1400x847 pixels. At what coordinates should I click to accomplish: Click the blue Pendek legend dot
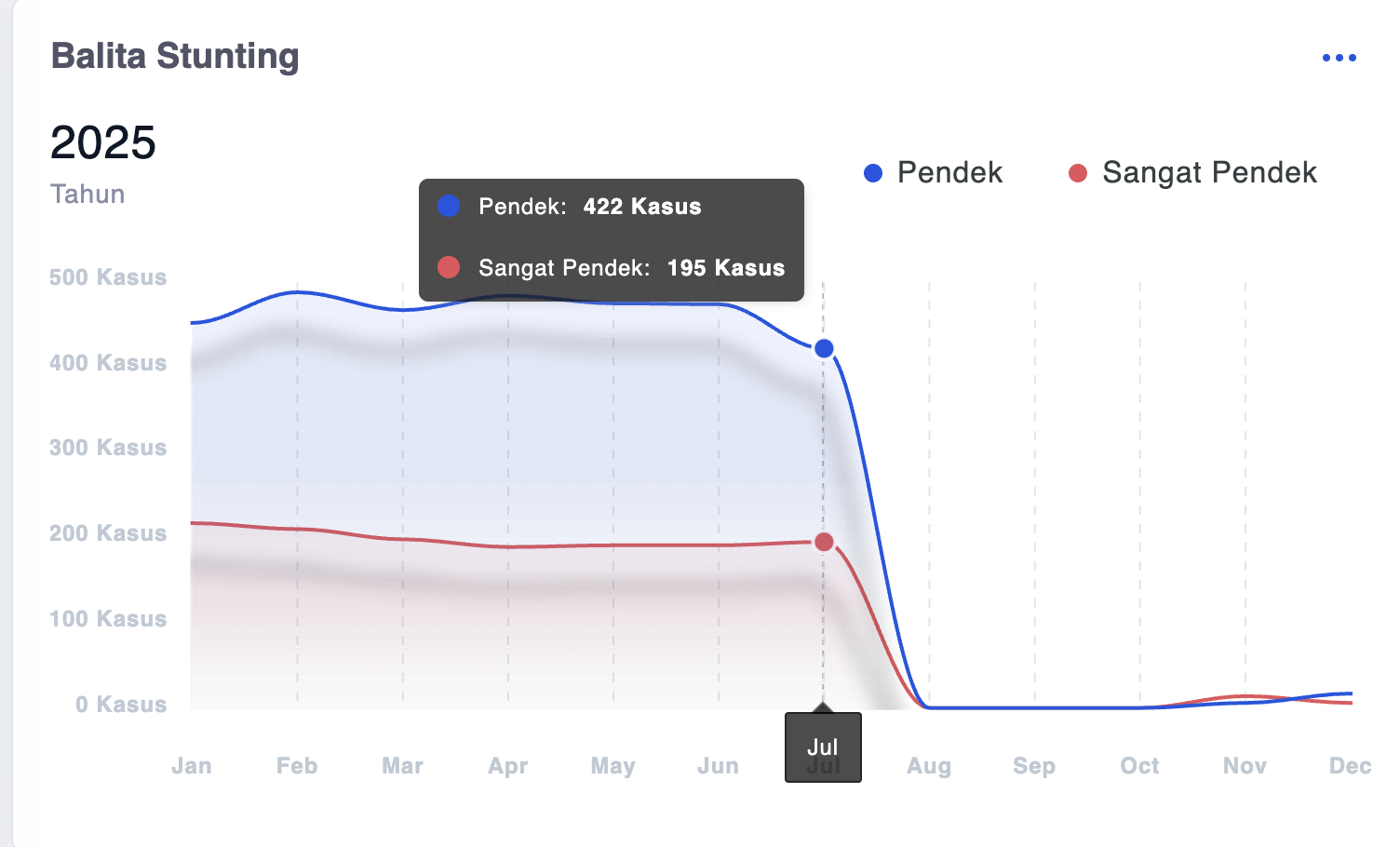(x=873, y=173)
